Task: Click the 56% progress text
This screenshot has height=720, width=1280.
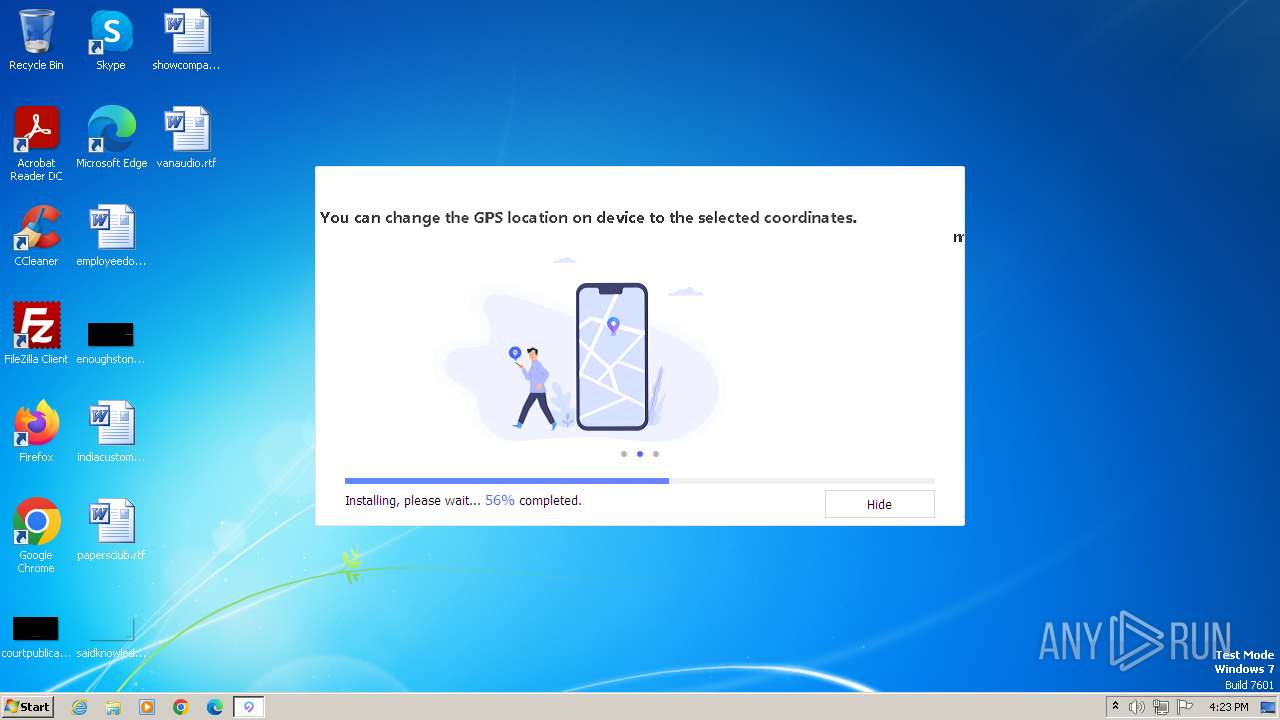Action: point(500,500)
